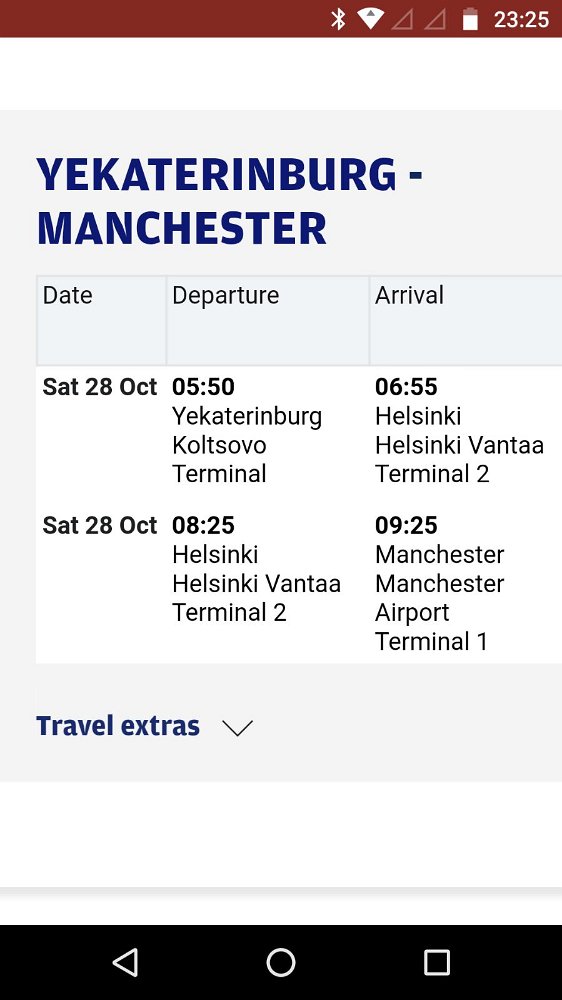
Task: Open the recent apps square button
Action: (x=437, y=962)
